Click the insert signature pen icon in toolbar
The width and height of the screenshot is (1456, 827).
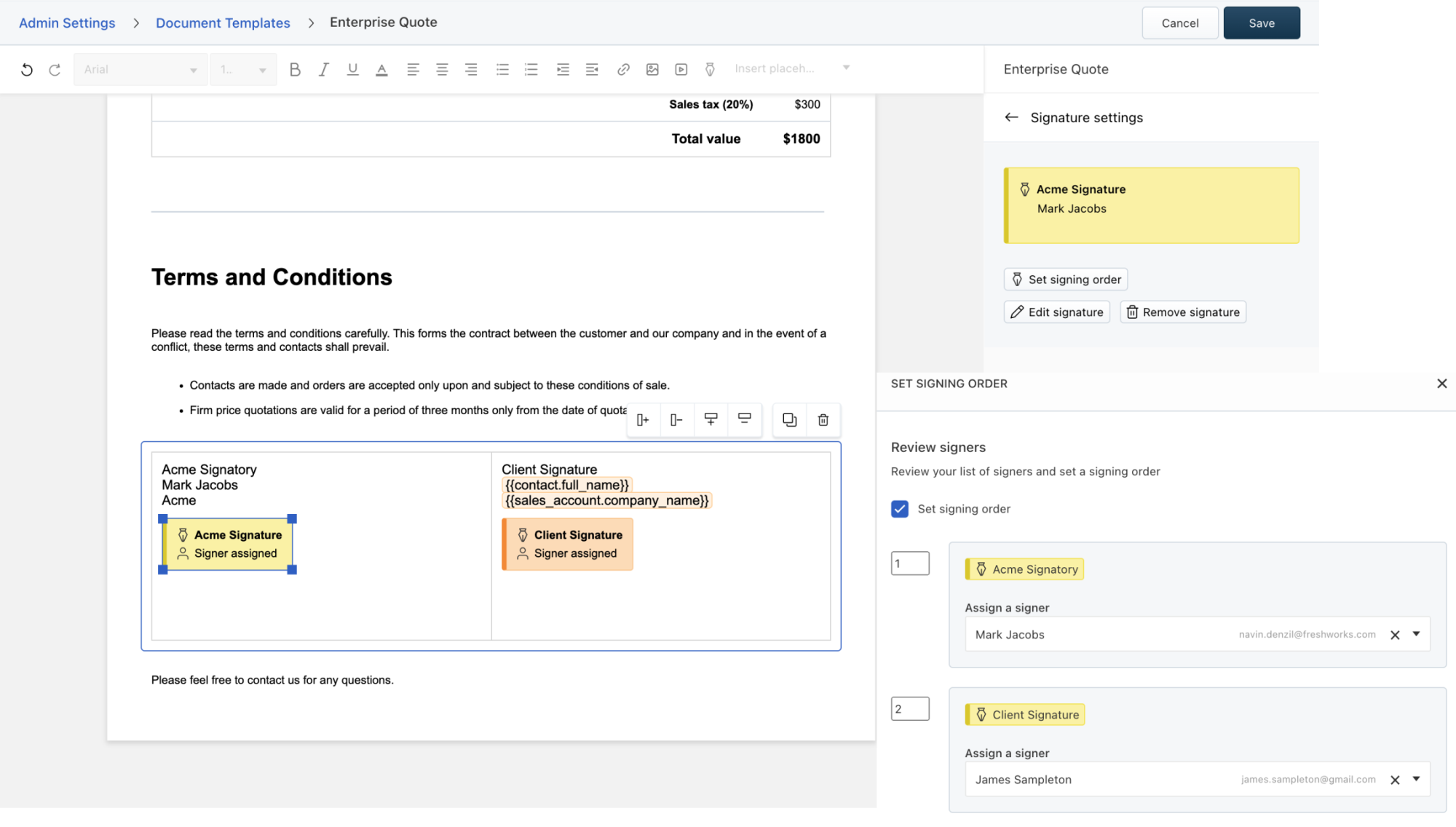click(x=710, y=70)
